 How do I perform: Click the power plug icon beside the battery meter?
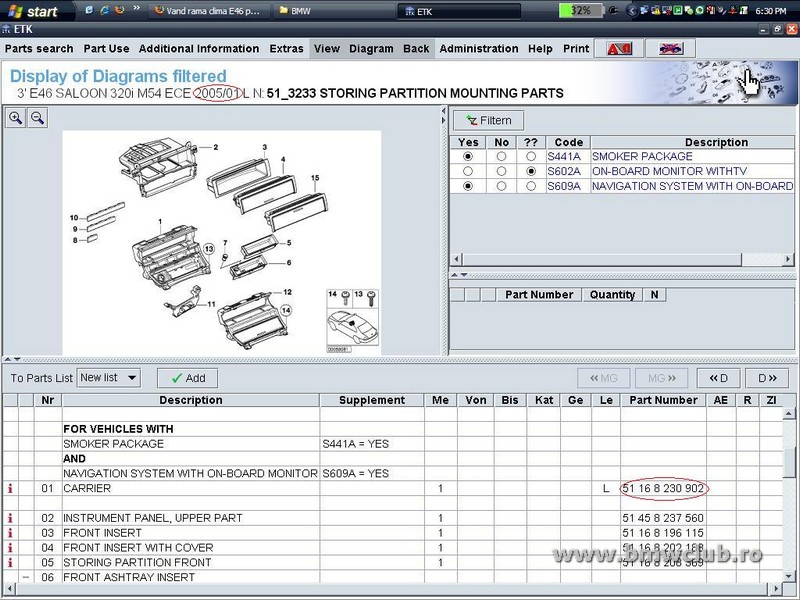tap(614, 10)
